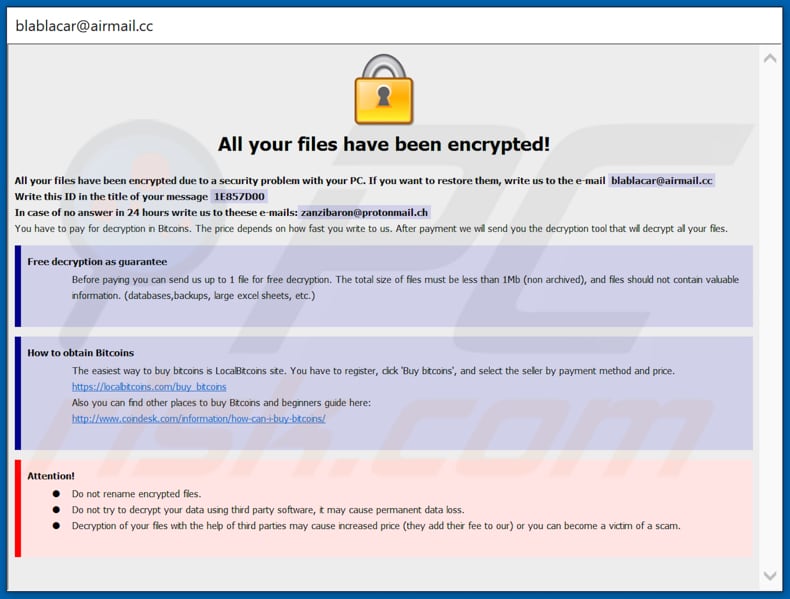790x599 pixels.
Task: Open the localbitcoins.com buy bitcoins link
Action: (149, 386)
